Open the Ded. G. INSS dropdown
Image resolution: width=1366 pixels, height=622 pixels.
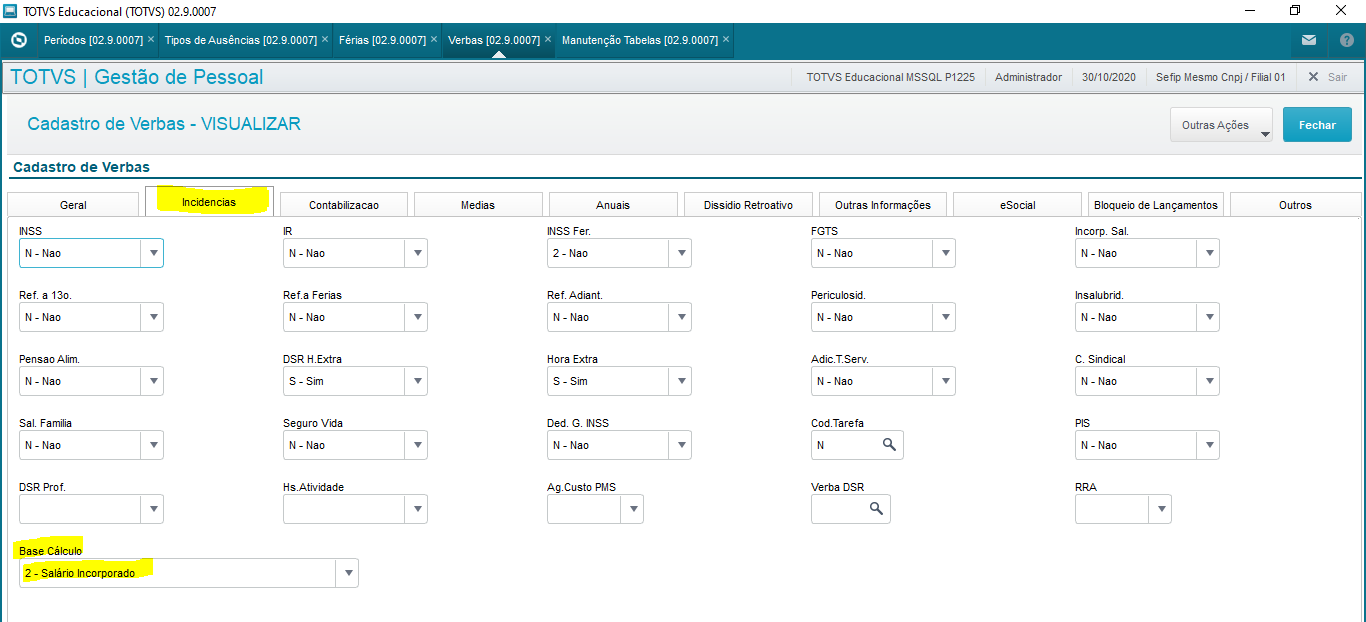pyautogui.click(x=681, y=445)
